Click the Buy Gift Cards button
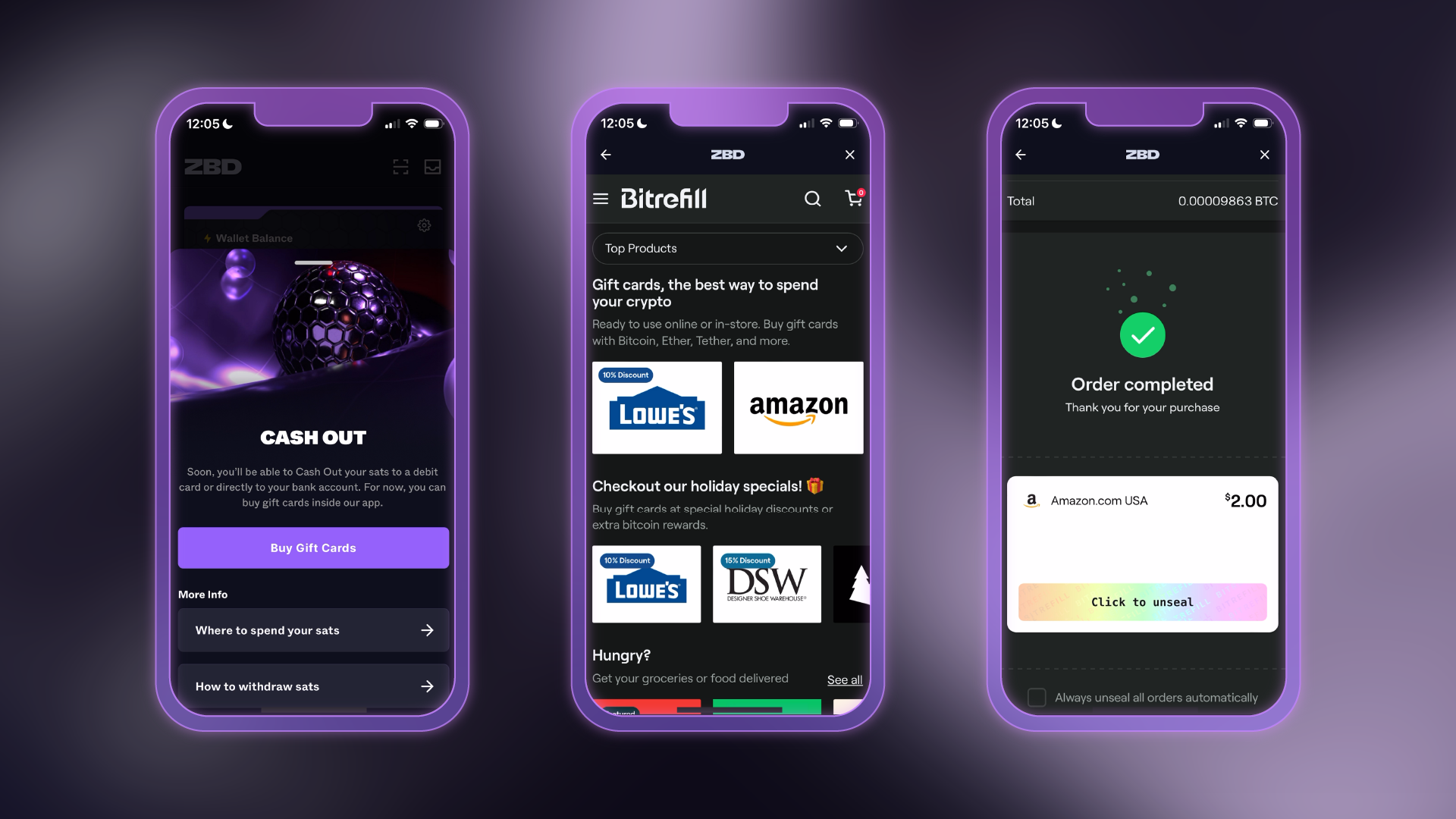The width and height of the screenshot is (1456, 819). 313,547
